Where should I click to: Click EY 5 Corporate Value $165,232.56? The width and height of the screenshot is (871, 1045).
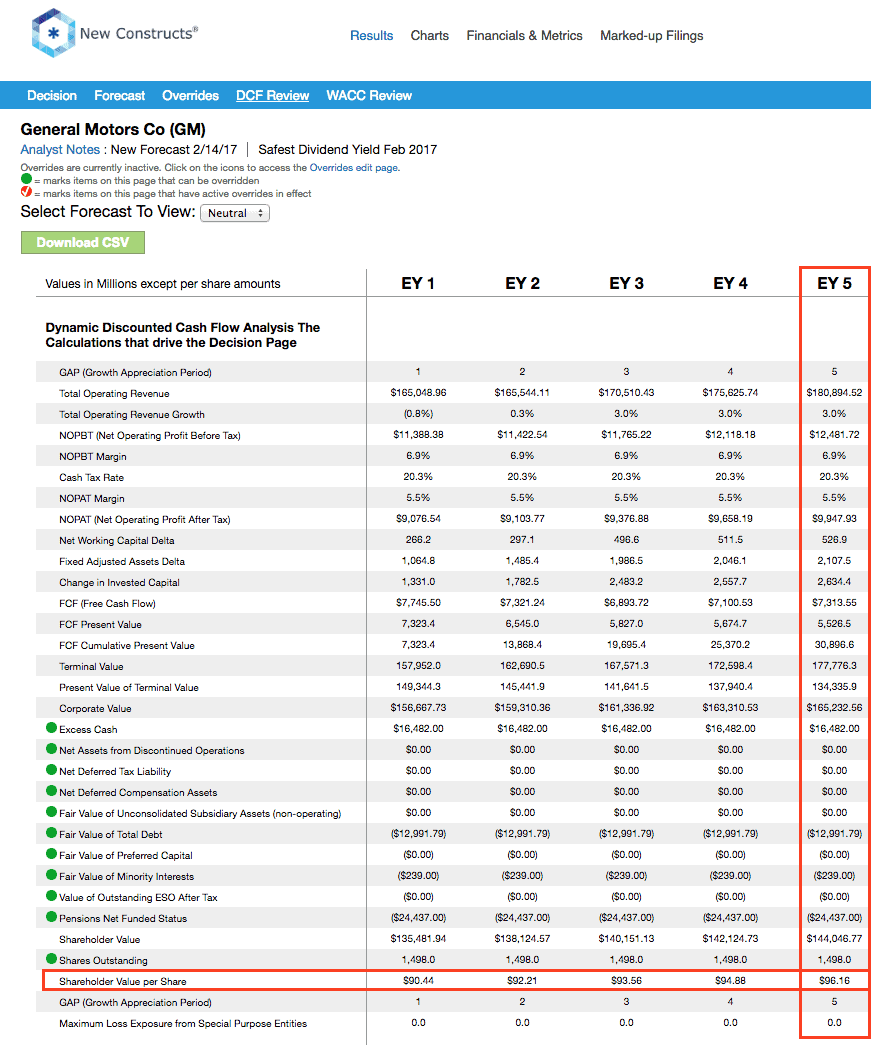click(x=834, y=708)
